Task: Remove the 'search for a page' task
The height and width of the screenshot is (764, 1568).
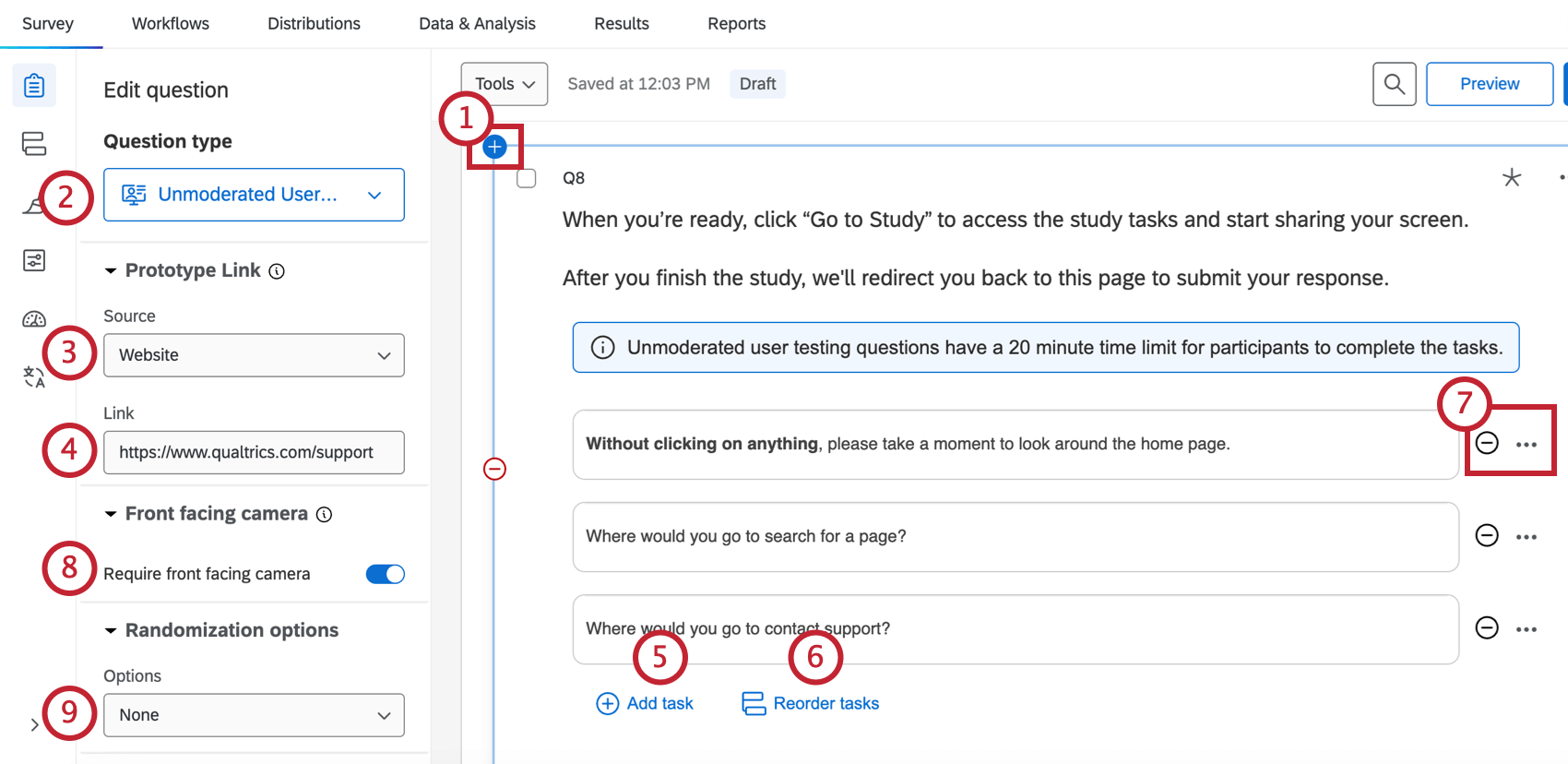Action: tap(1487, 536)
